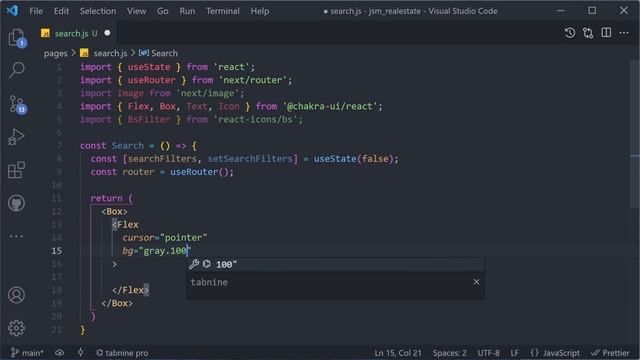Click the opening <Box> tag

(114, 211)
